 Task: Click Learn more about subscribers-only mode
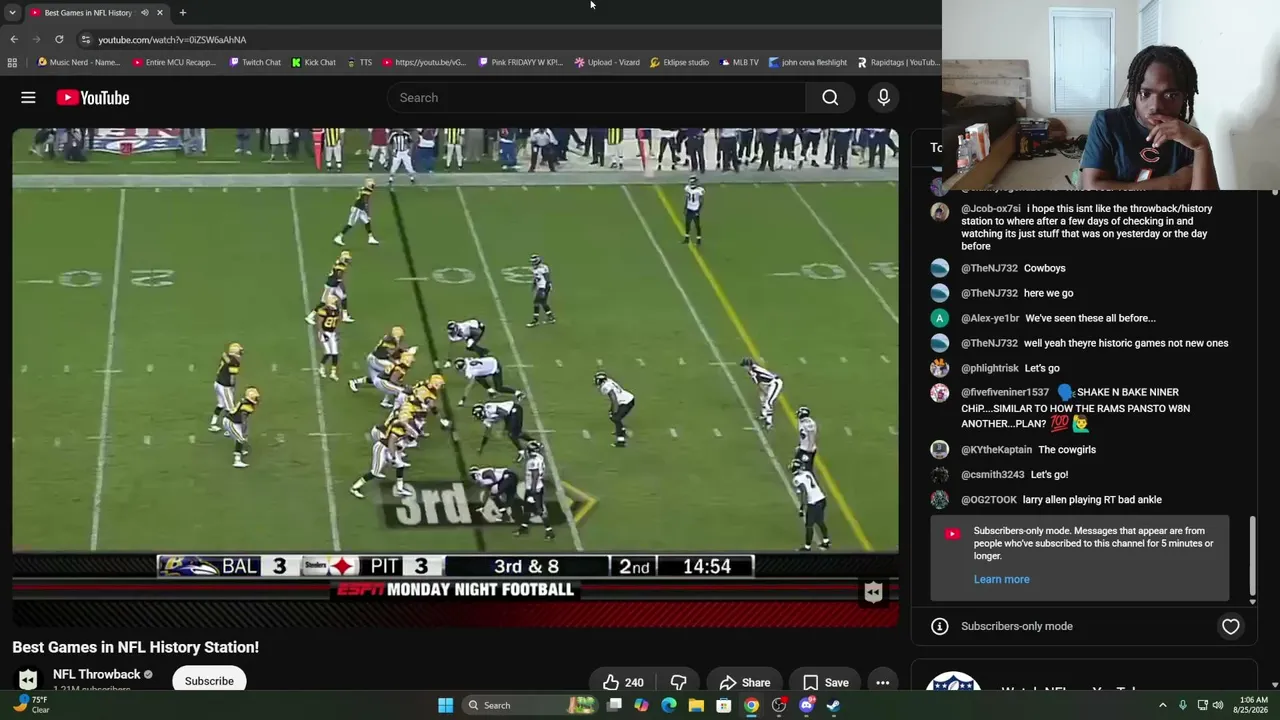coord(1001,579)
